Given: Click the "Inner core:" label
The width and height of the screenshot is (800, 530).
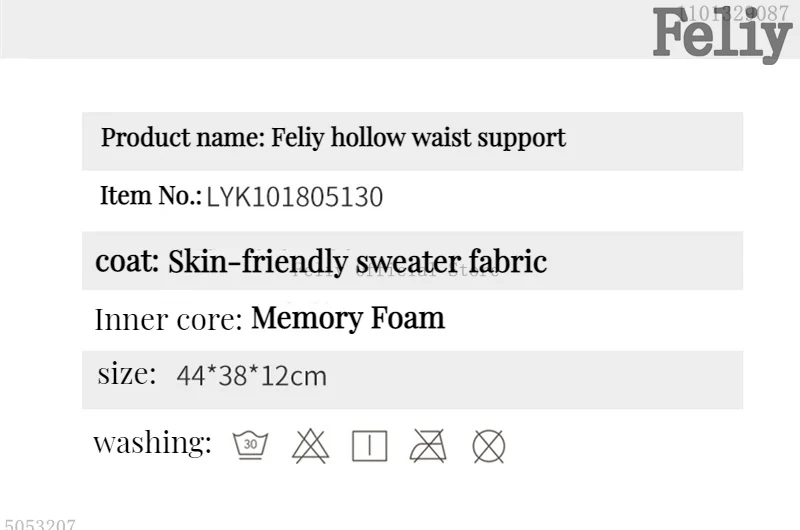Looking at the screenshot, I should coord(168,320).
